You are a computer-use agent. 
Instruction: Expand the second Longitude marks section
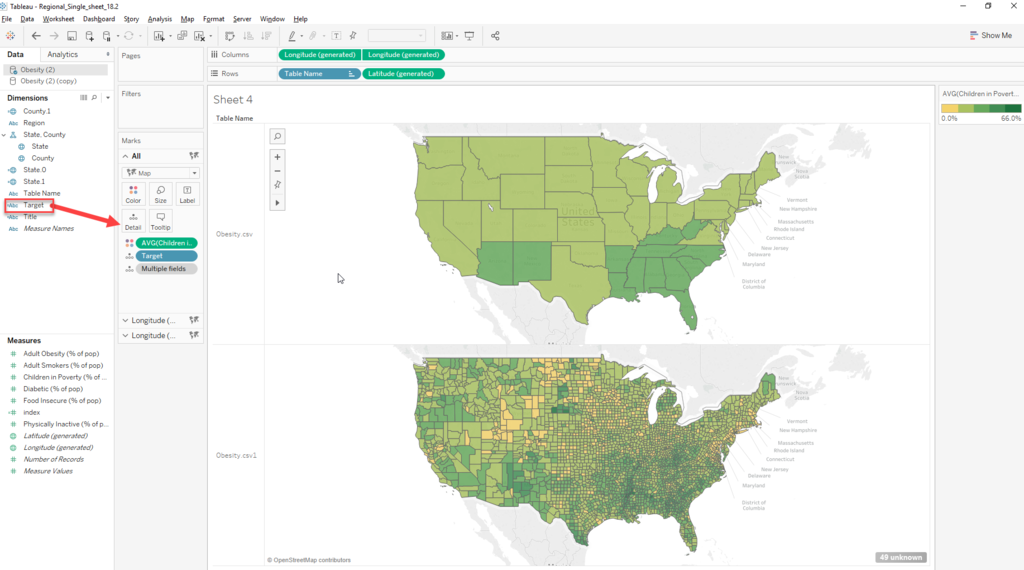tap(125, 336)
